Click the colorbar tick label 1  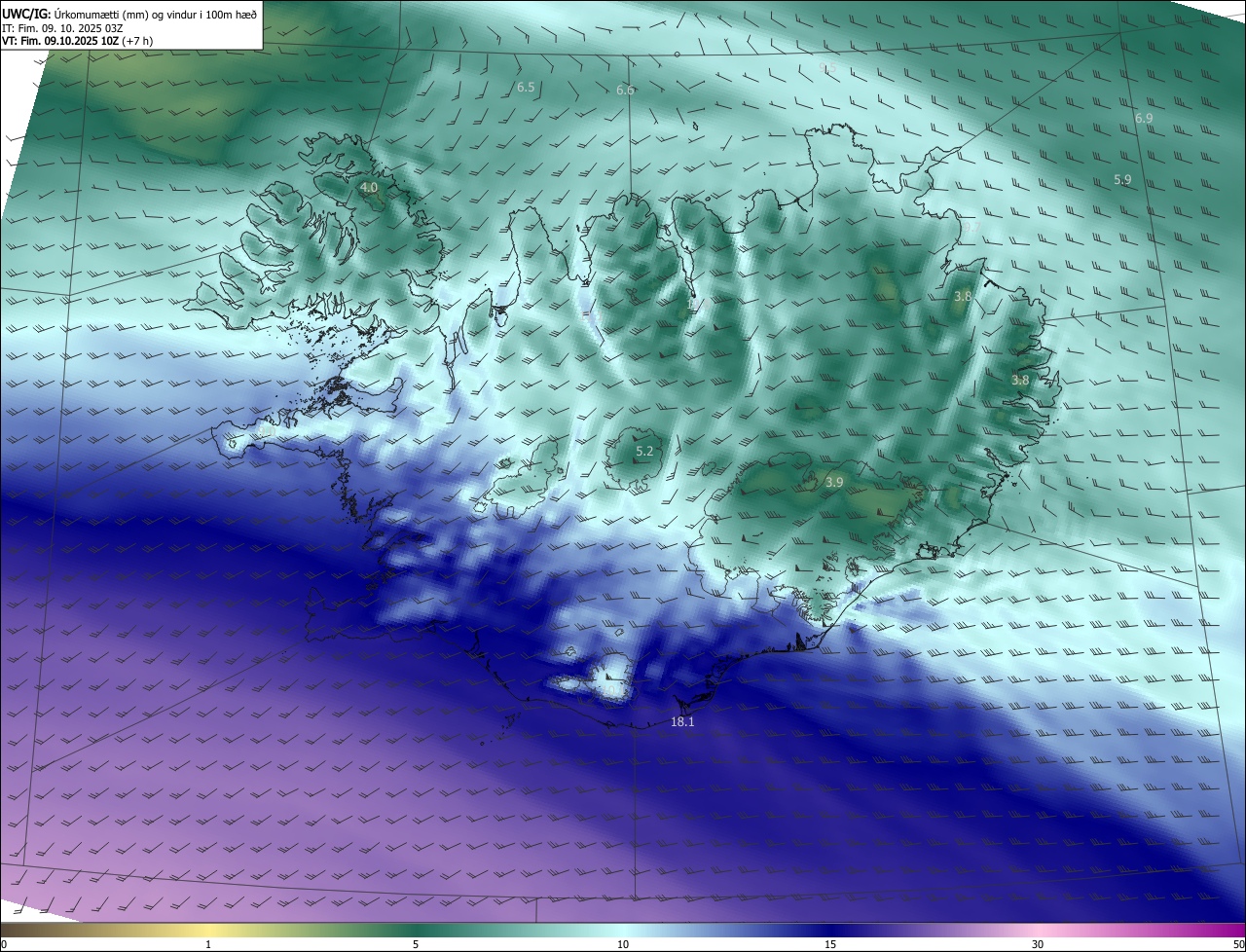coord(208,944)
